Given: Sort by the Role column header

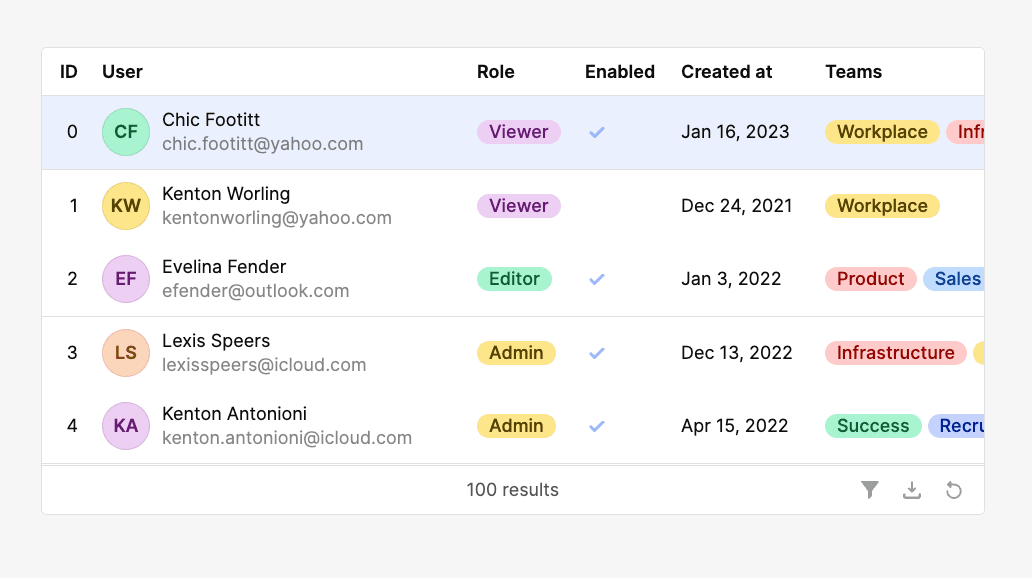Looking at the screenshot, I should pyautogui.click(x=496, y=72).
